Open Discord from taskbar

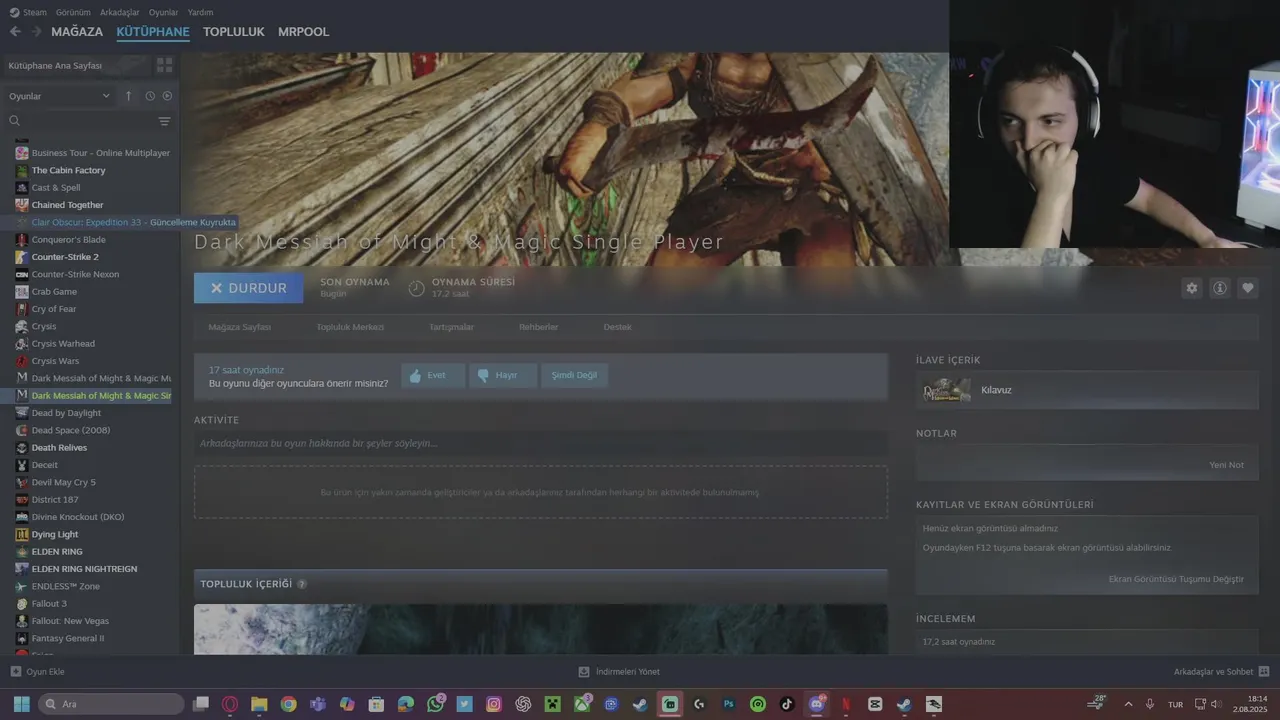(817, 704)
